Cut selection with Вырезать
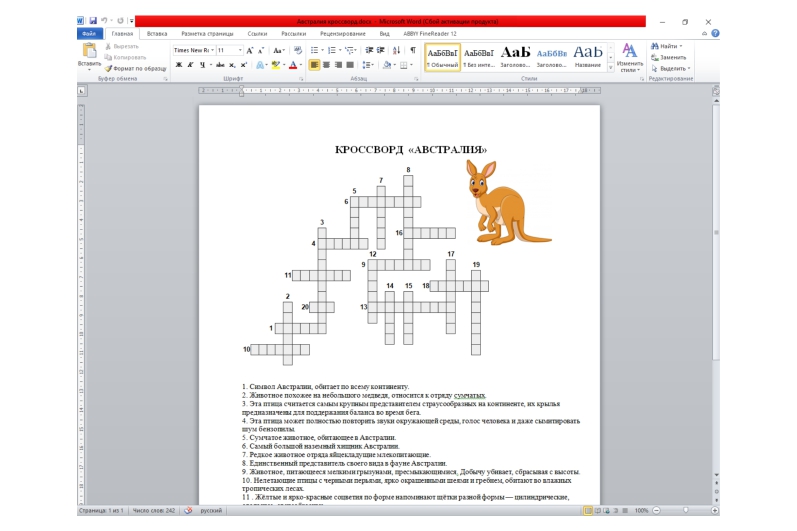The image size is (797, 531). (x=122, y=46)
